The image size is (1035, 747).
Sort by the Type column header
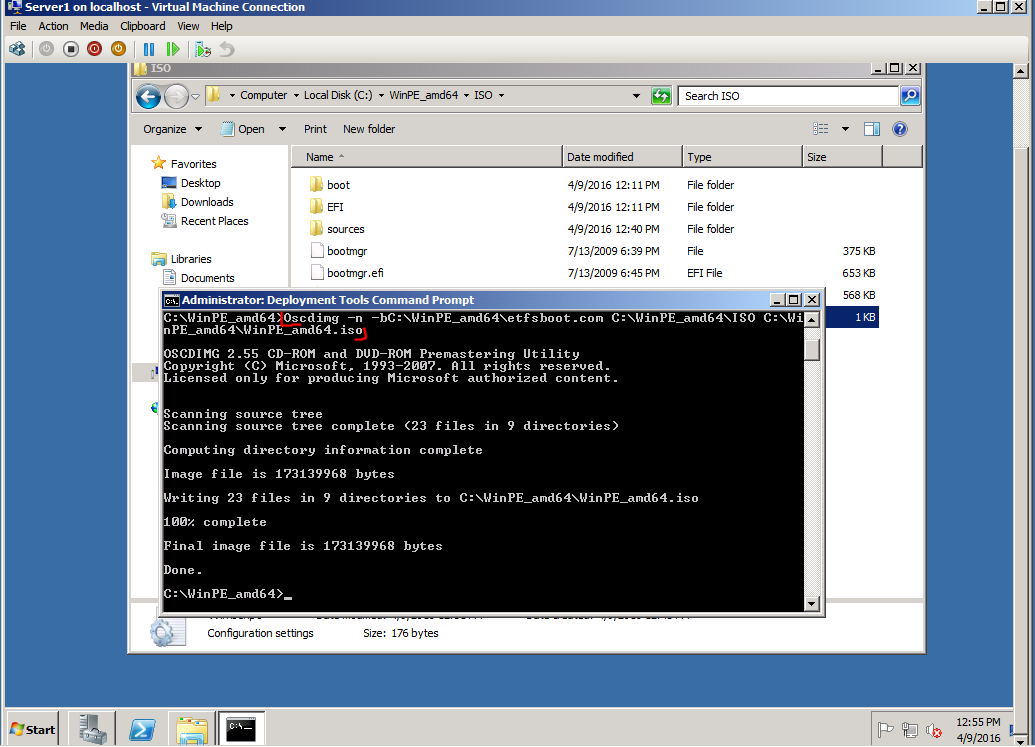click(743, 157)
